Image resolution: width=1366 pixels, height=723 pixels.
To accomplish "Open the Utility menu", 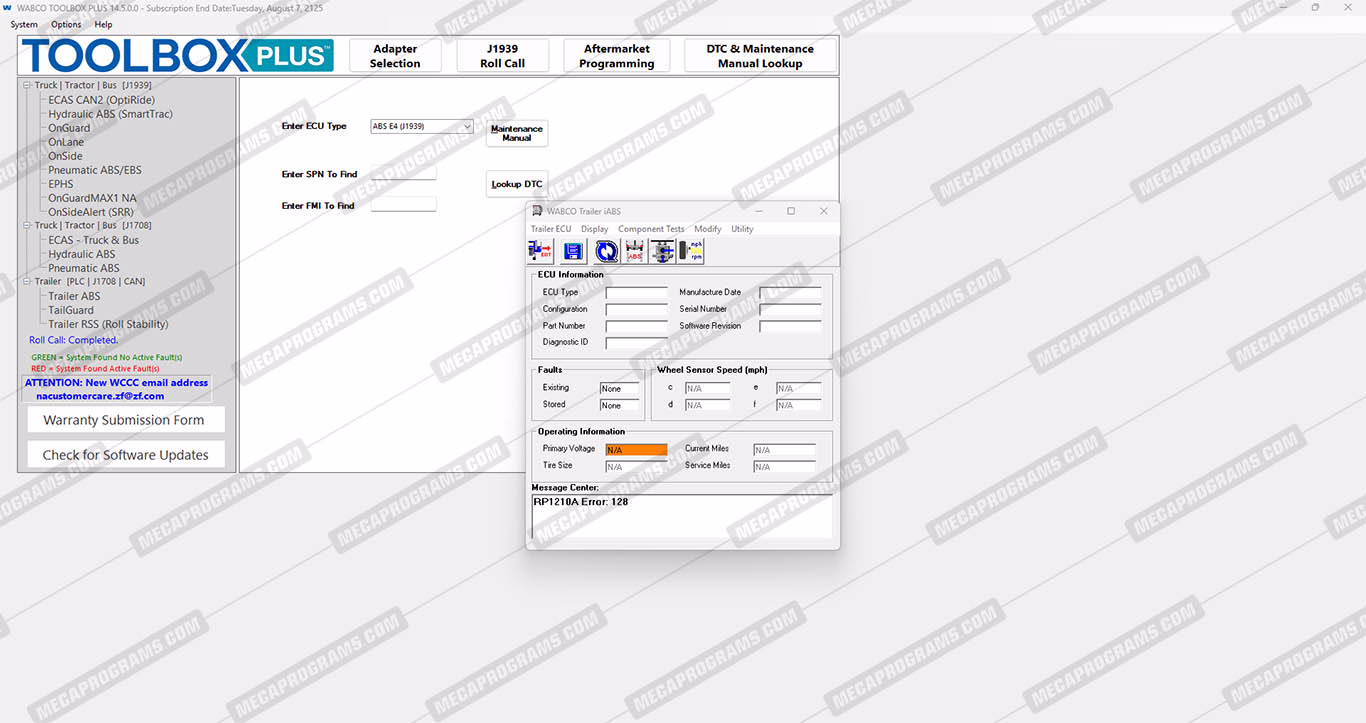I will pos(742,229).
